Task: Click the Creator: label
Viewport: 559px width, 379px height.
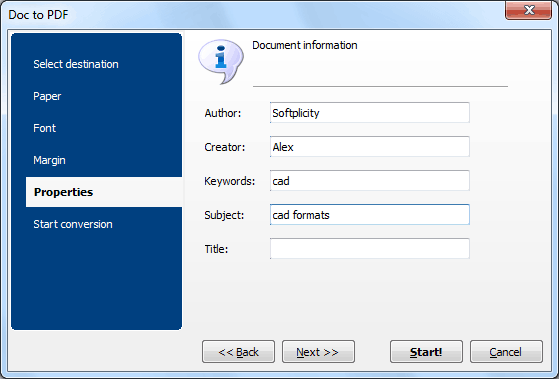Action: [x=225, y=147]
